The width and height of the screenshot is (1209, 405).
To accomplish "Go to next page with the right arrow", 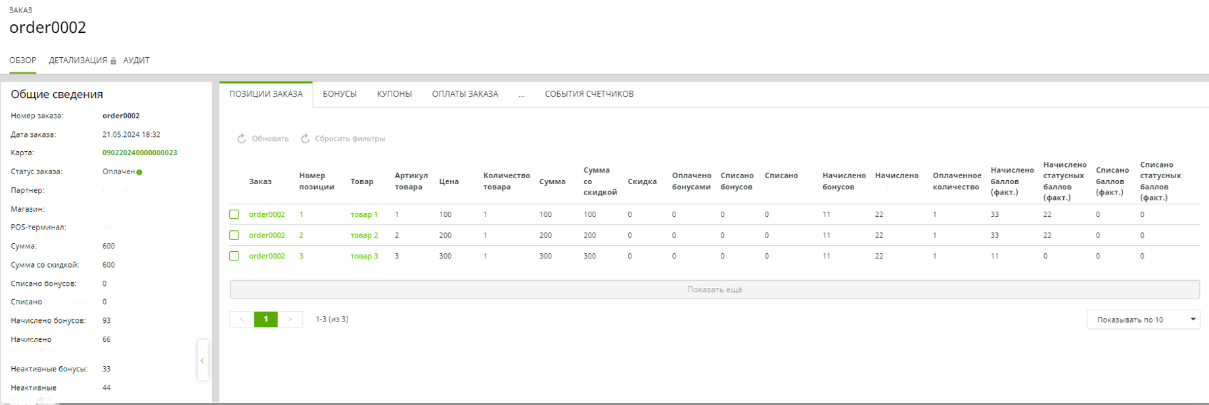I will point(290,319).
